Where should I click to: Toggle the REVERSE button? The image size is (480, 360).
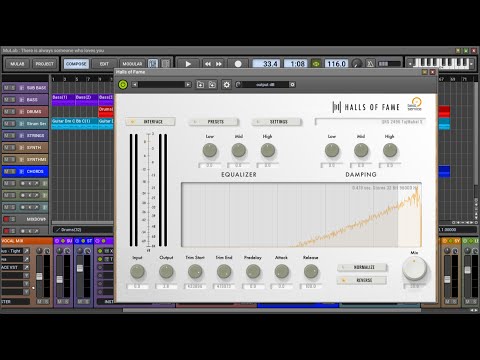362,280
